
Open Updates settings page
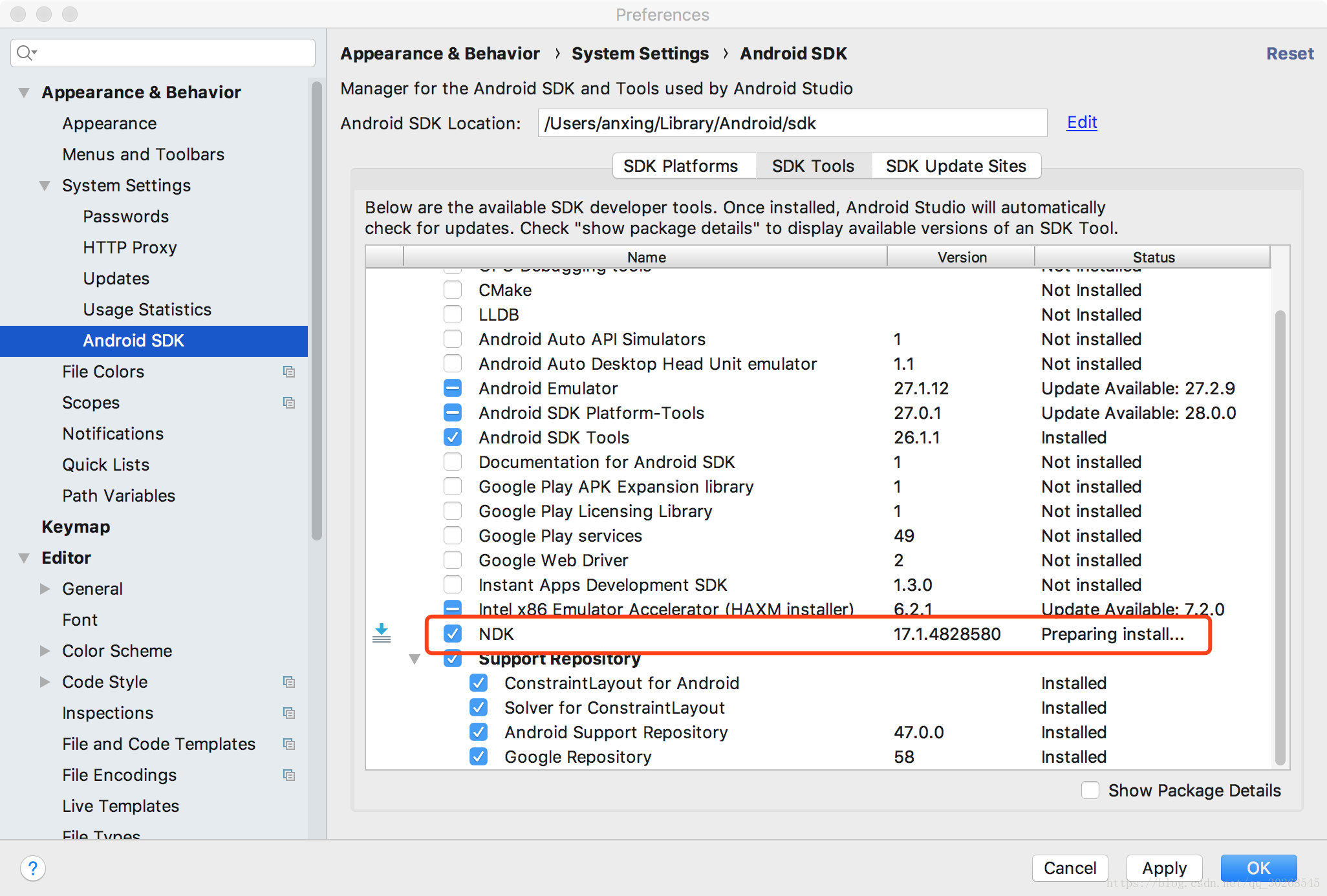click(x=116, y=279)
